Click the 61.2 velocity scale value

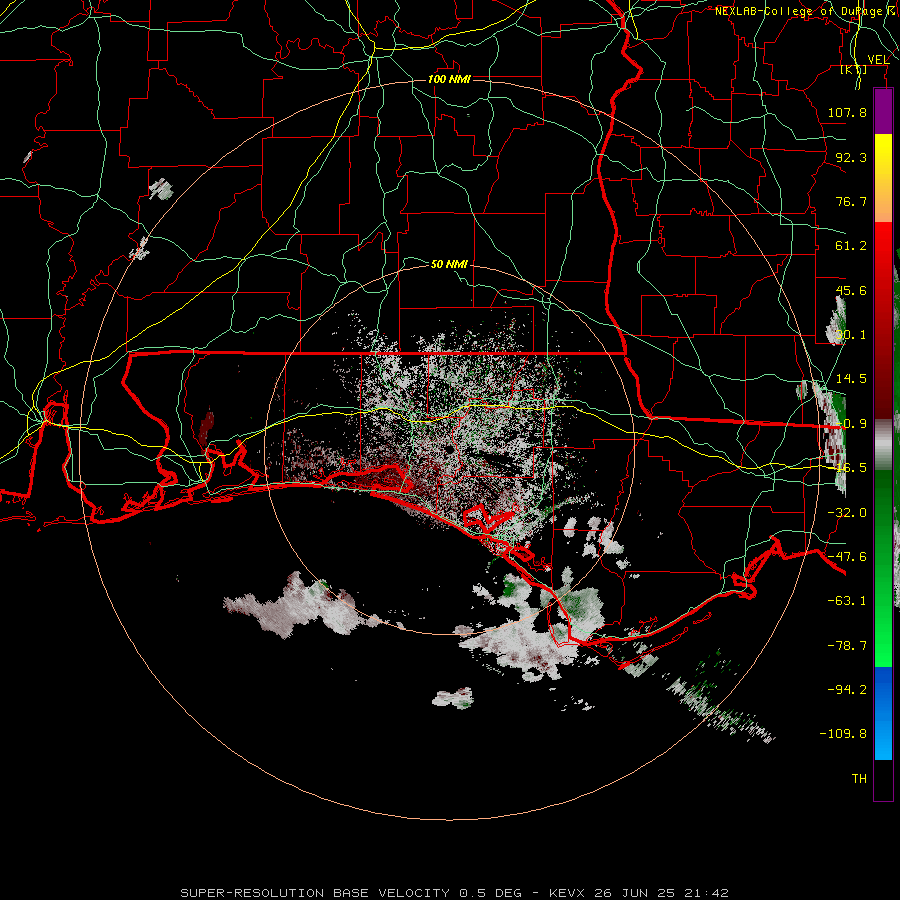851,246
